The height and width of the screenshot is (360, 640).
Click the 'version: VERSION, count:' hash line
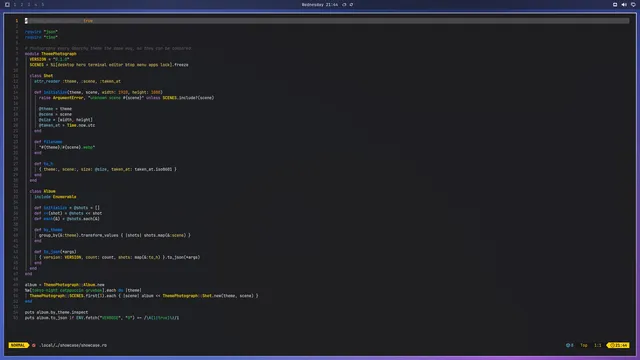coord(120,257)
